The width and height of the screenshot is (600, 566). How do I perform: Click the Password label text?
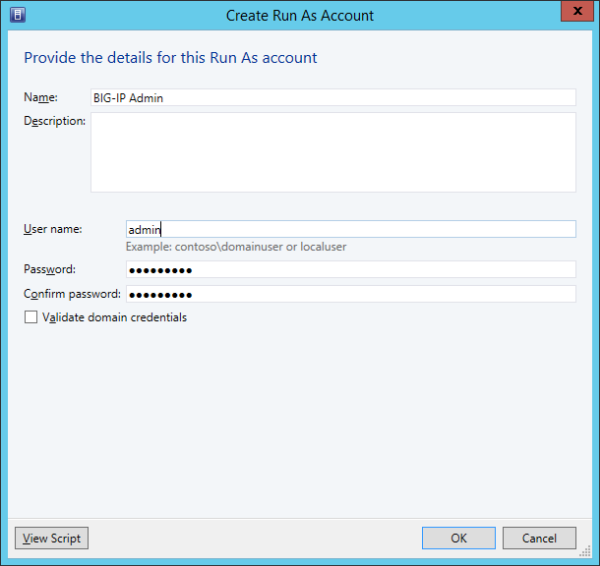click(49, 269)
